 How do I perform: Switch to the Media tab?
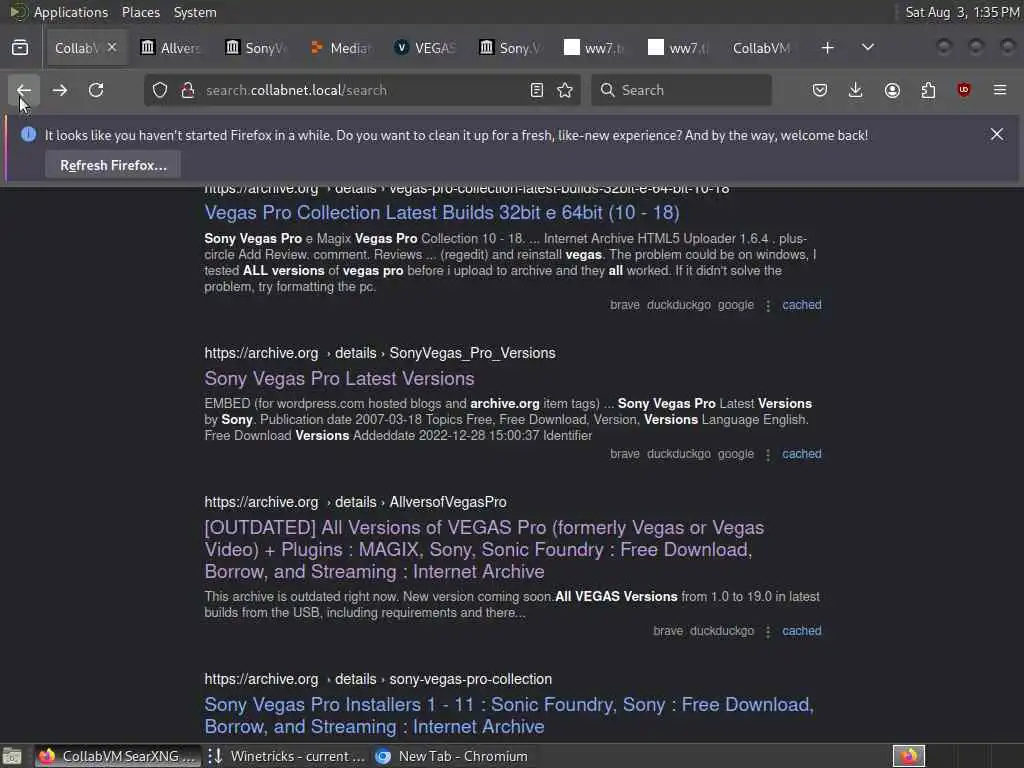340,48
